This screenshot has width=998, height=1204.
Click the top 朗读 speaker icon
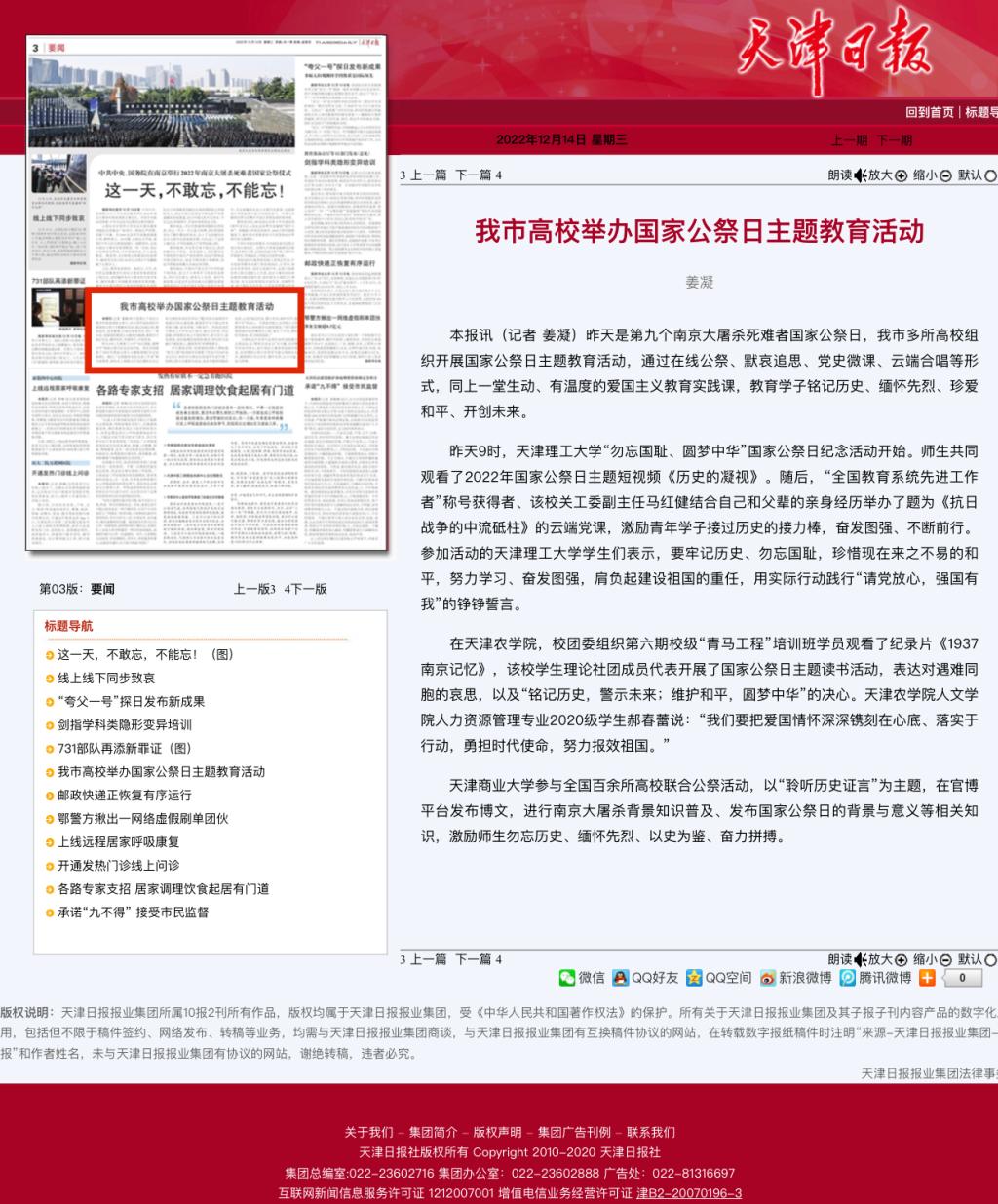(860, 175)
